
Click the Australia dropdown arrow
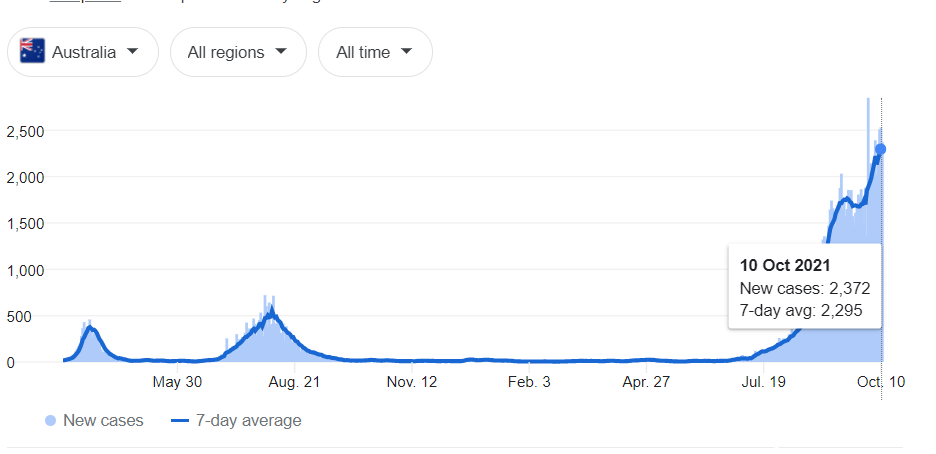point(133,51)
